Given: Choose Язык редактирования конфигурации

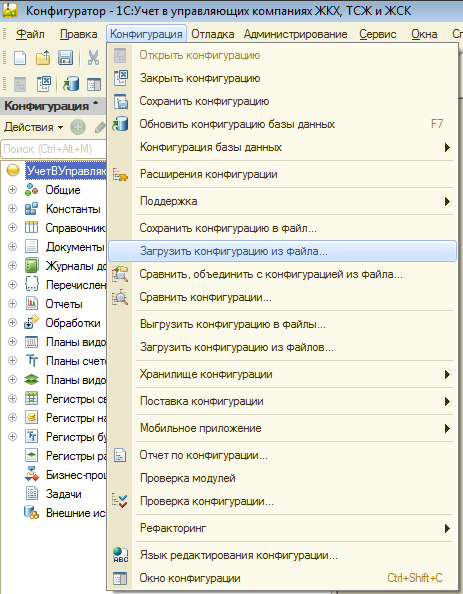Looking at the screenshot, I should pos(282,555).
